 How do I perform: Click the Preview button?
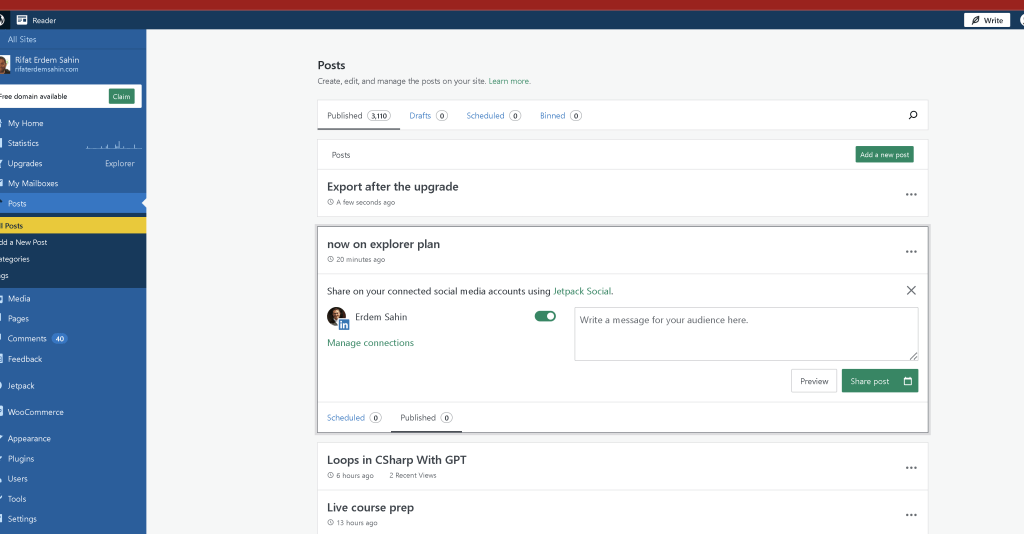pyautogui.click(x=814, y=381)
